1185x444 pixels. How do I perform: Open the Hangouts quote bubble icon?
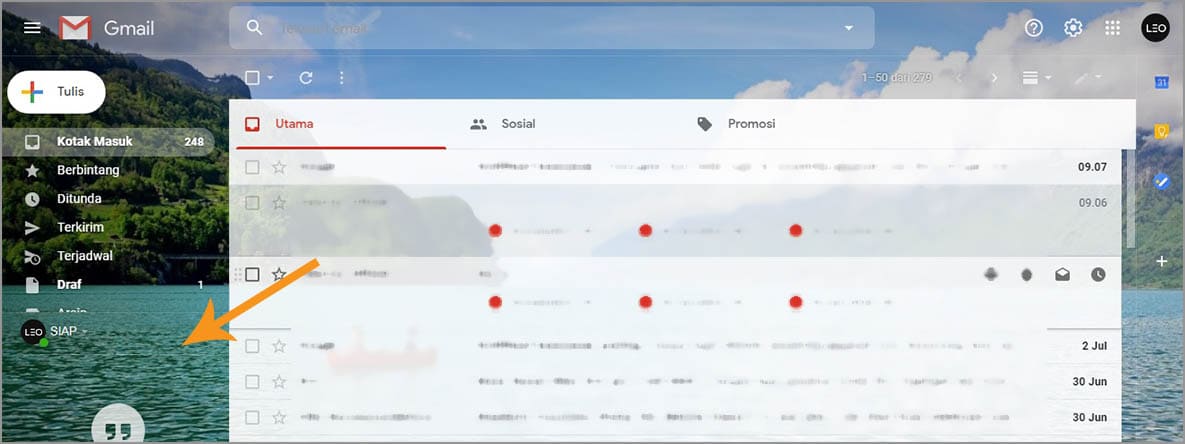118,429
